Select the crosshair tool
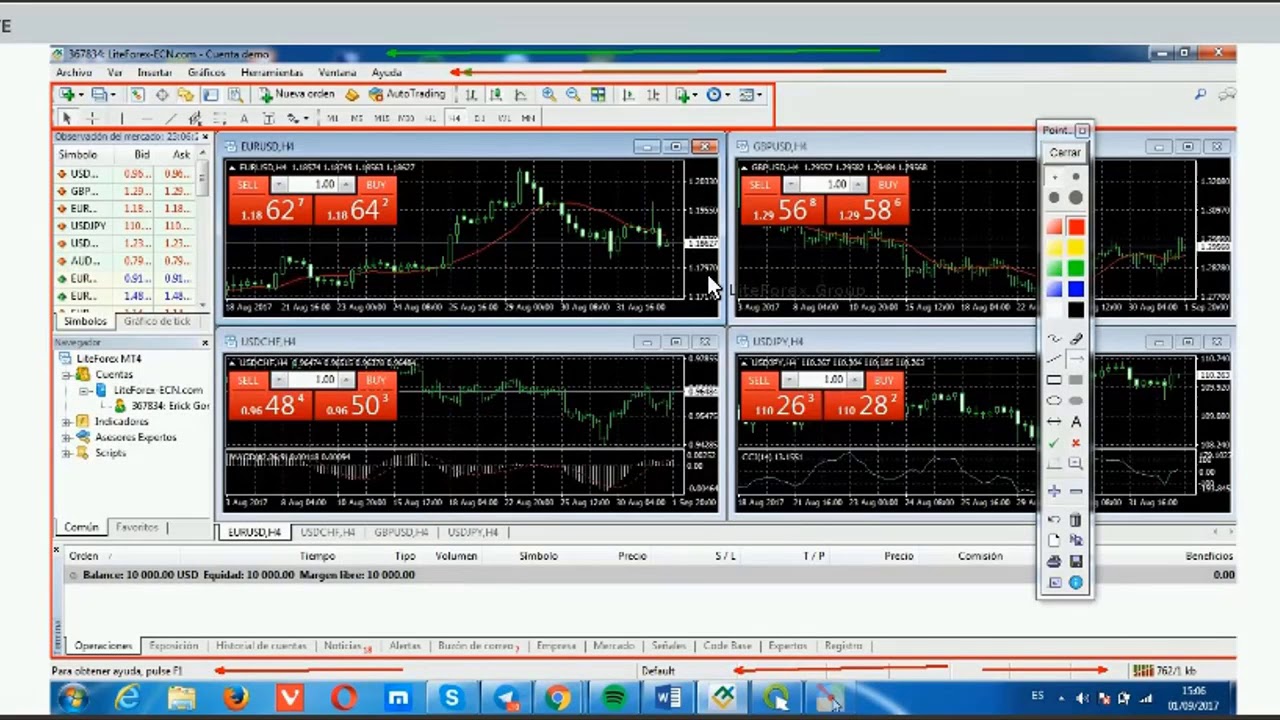This screenshot has width=1280, height=720. [x=91, y=118]
